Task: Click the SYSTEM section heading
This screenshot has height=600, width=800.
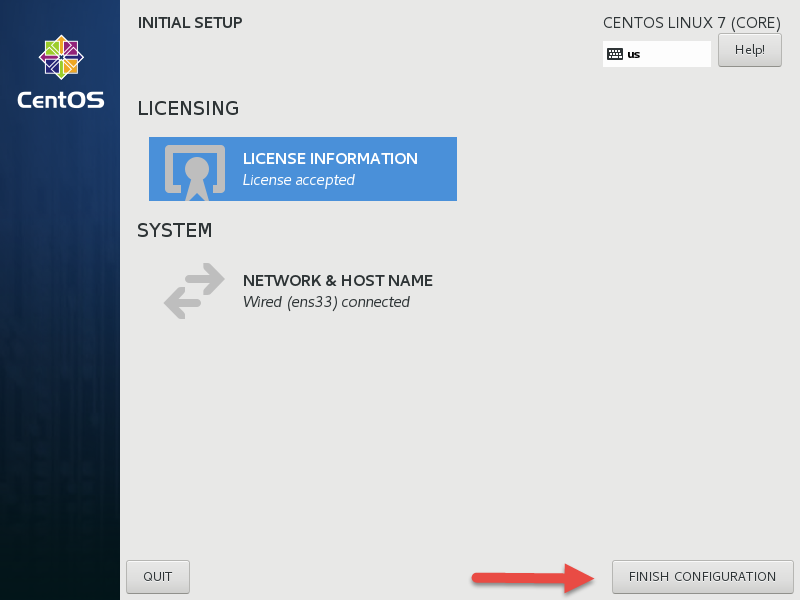Action: (x=174, y=231)
